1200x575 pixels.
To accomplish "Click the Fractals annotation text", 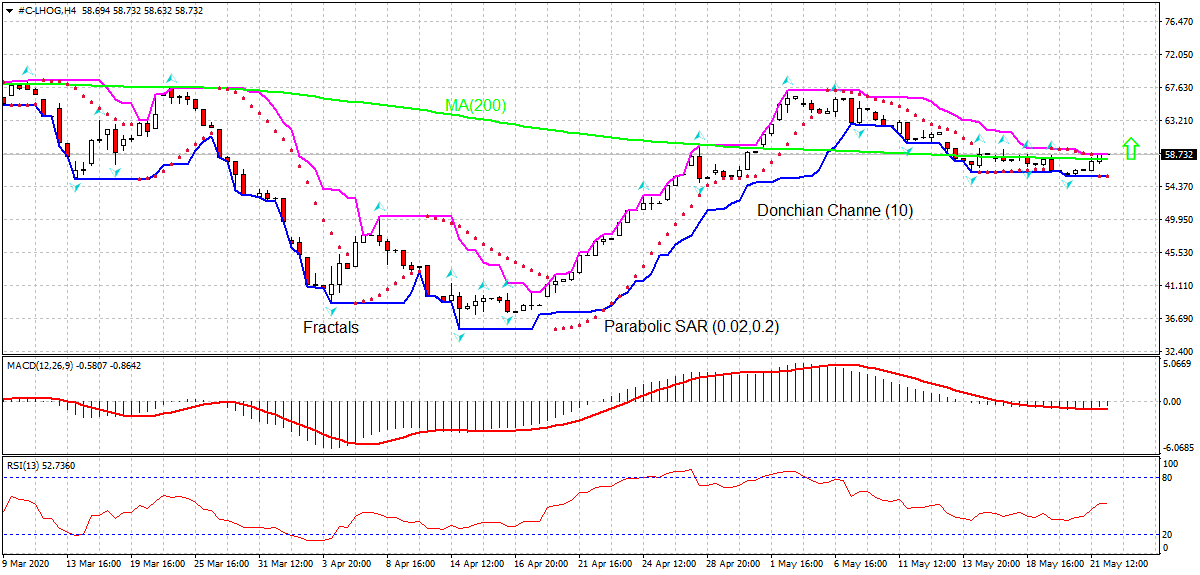I will tap(331, 327).
